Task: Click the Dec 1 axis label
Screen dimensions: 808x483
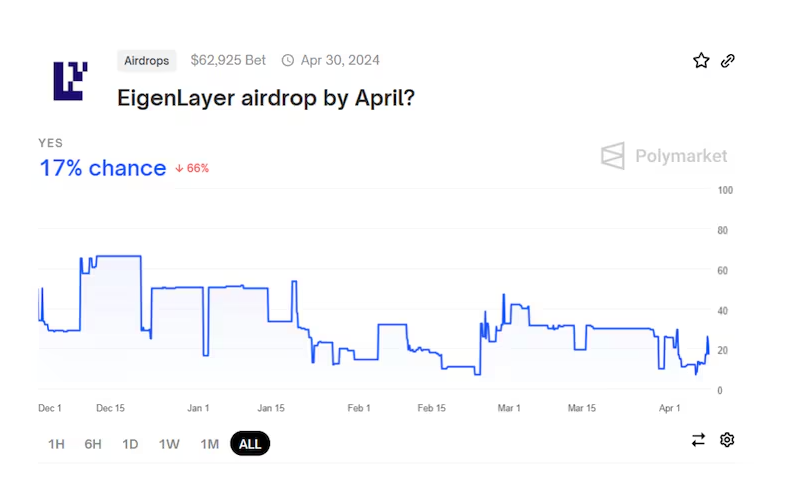Action: [49, 408]
